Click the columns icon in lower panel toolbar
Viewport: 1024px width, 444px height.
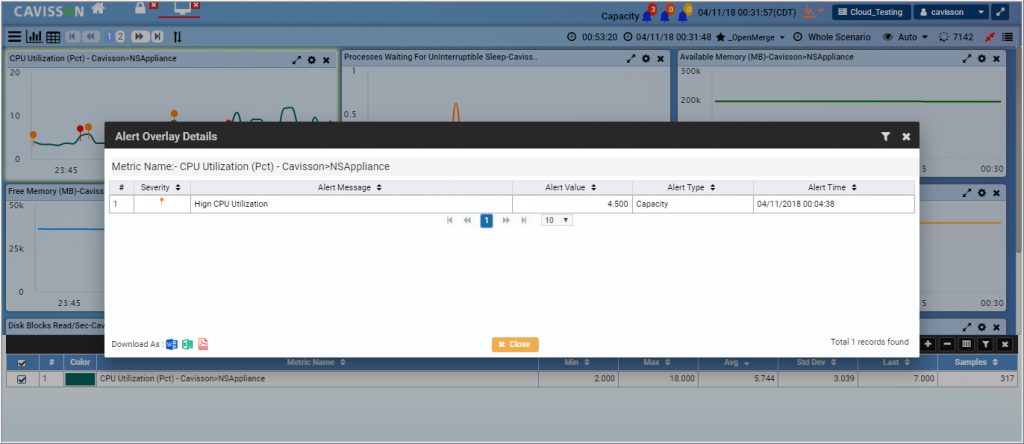click(967, 343)
